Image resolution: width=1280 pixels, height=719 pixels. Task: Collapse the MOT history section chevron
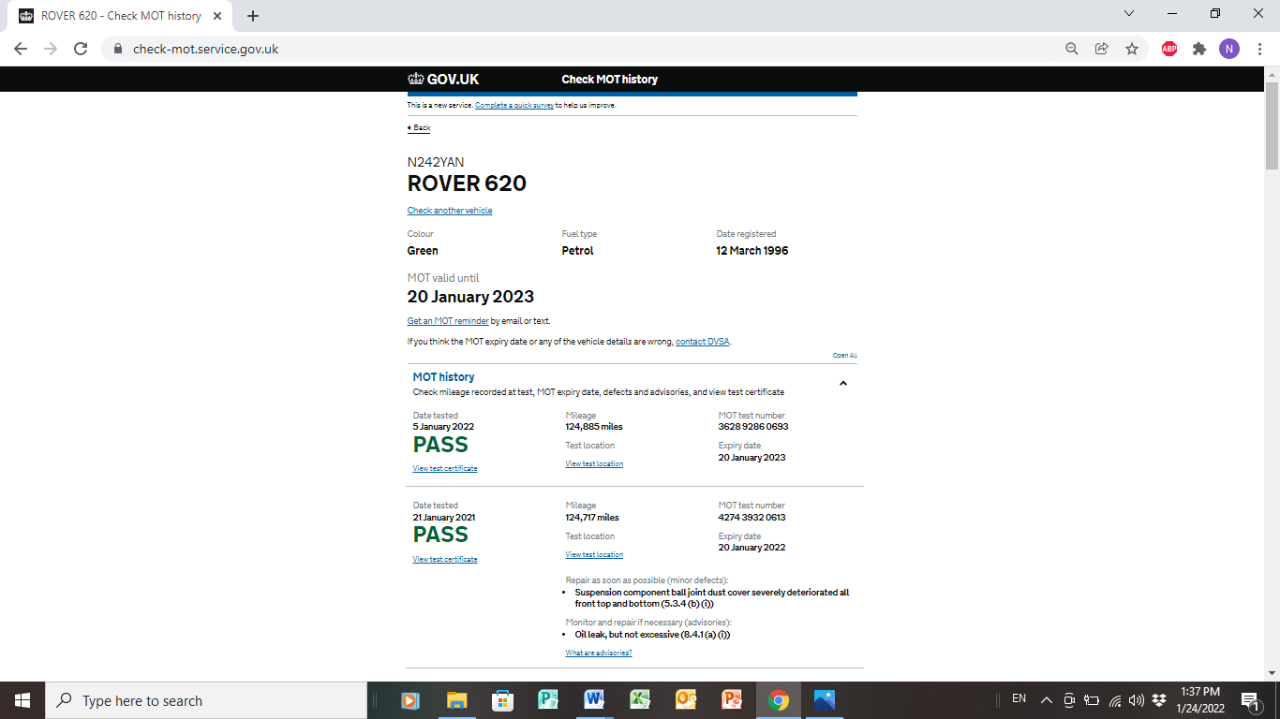click(x=843, y=383)
